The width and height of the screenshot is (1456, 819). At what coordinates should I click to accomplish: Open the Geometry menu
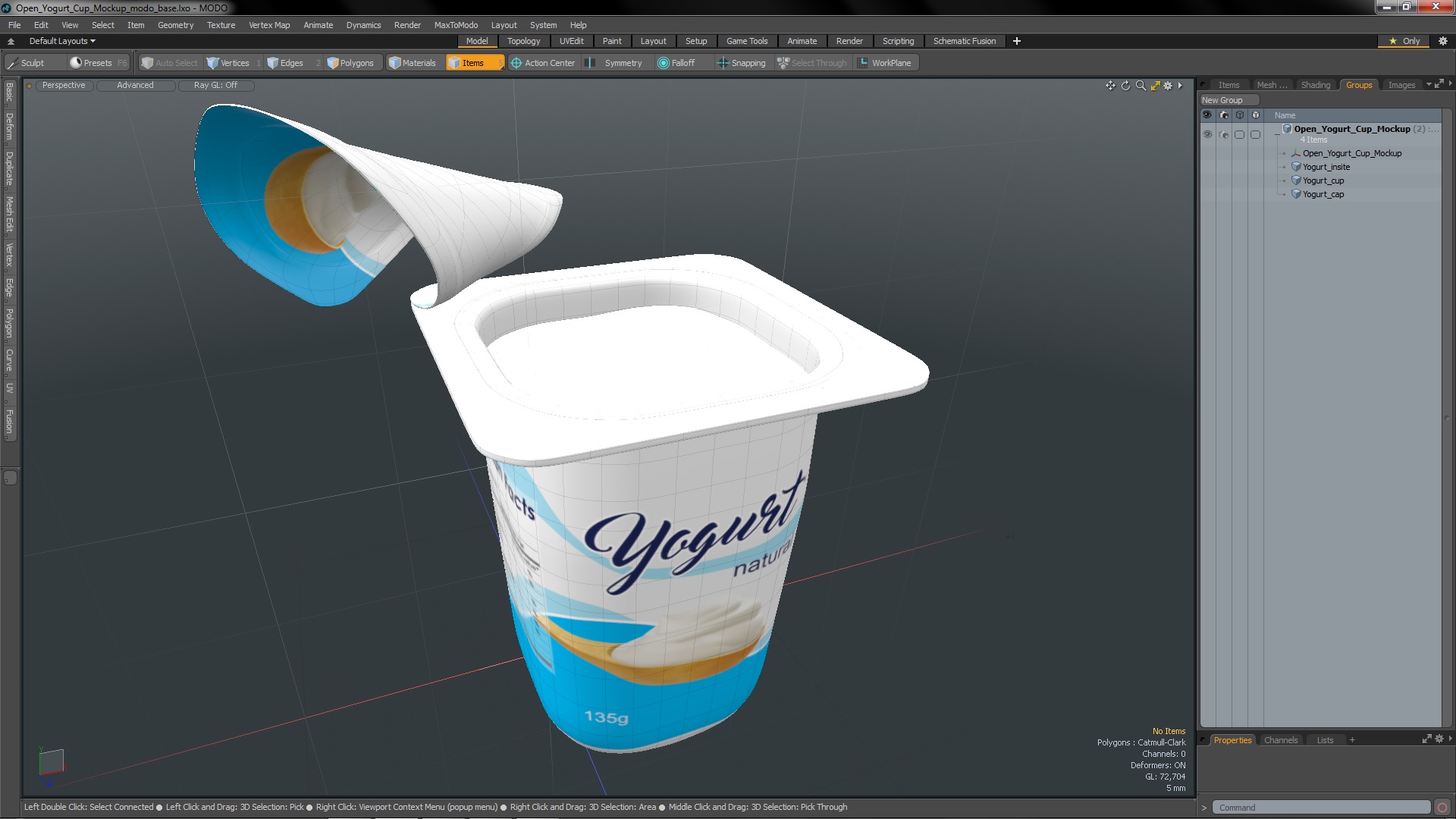coord(175,25)
